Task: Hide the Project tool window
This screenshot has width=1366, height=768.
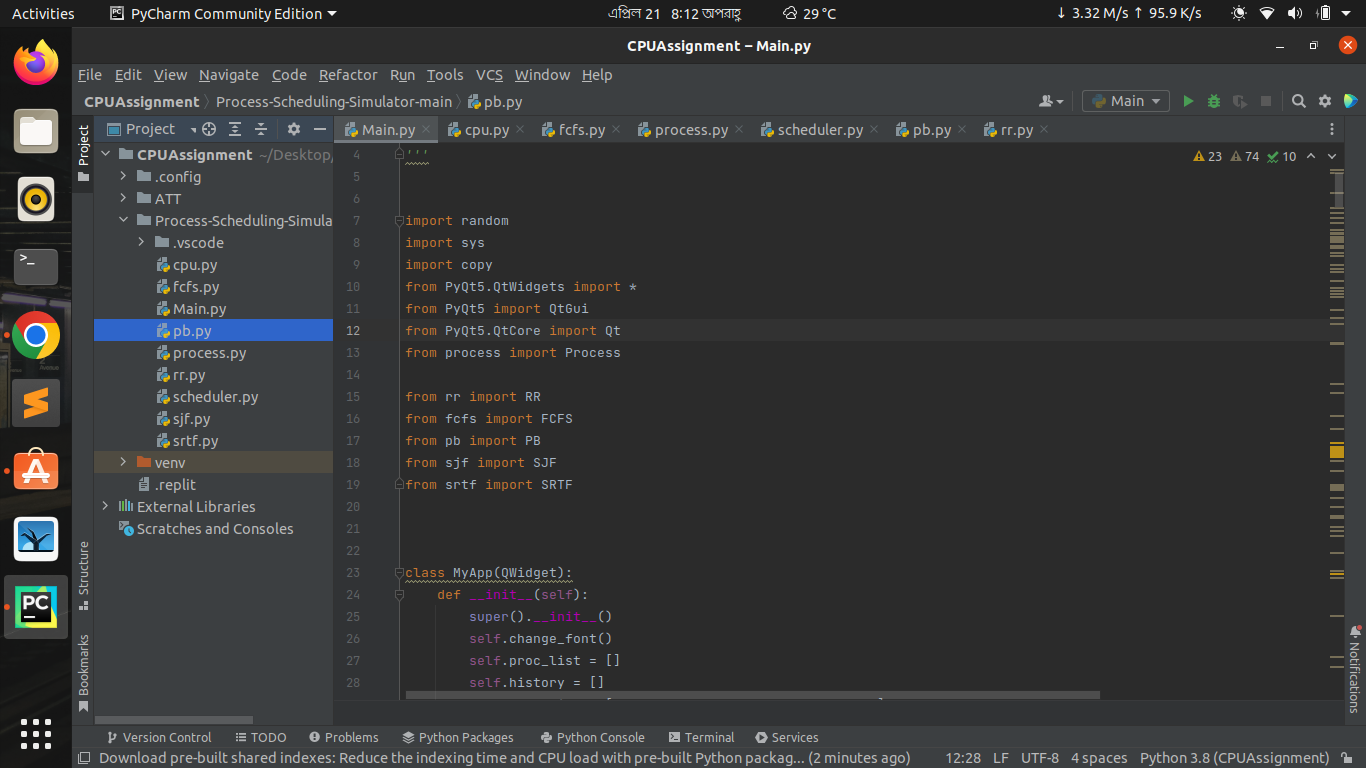Action: [x=320, y=129]
